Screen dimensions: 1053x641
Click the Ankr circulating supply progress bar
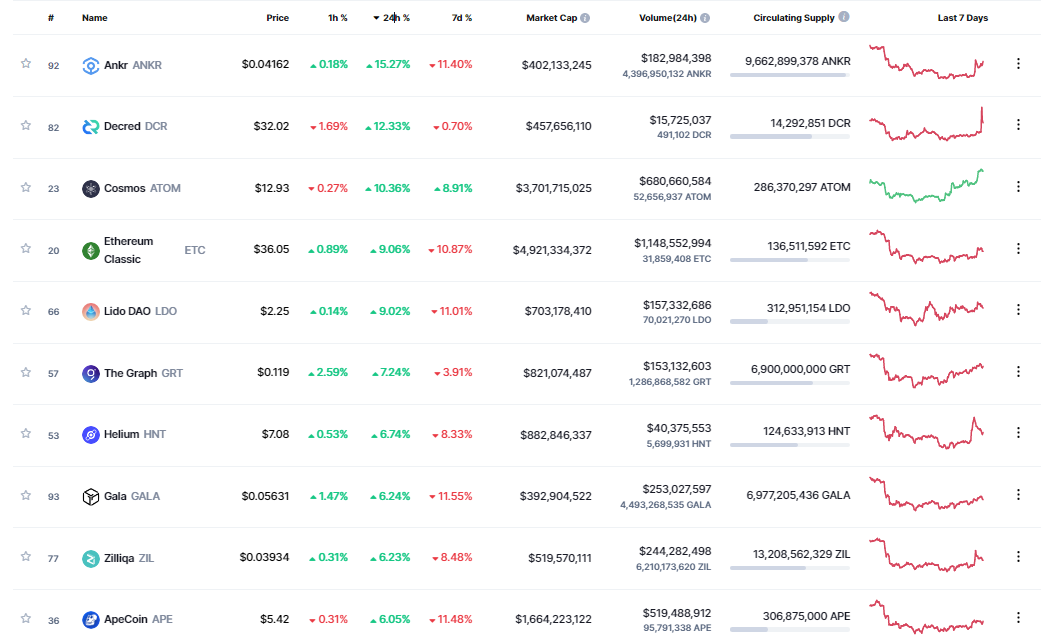pyautogui.click(x=789, y=75)
